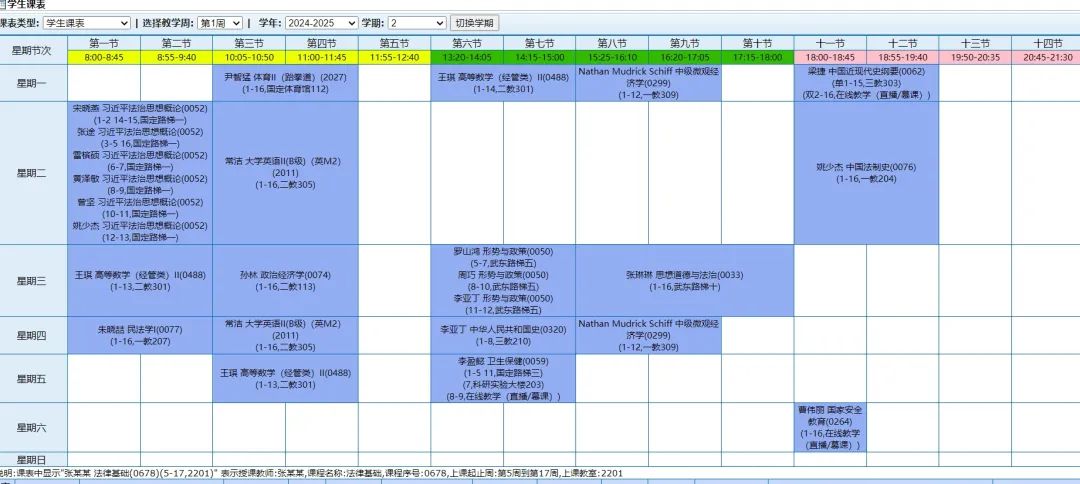This screenshot has height=484, width=1080.
Task: Select the yellow 8:55-9:40 time slot
Action: point(176,58)
